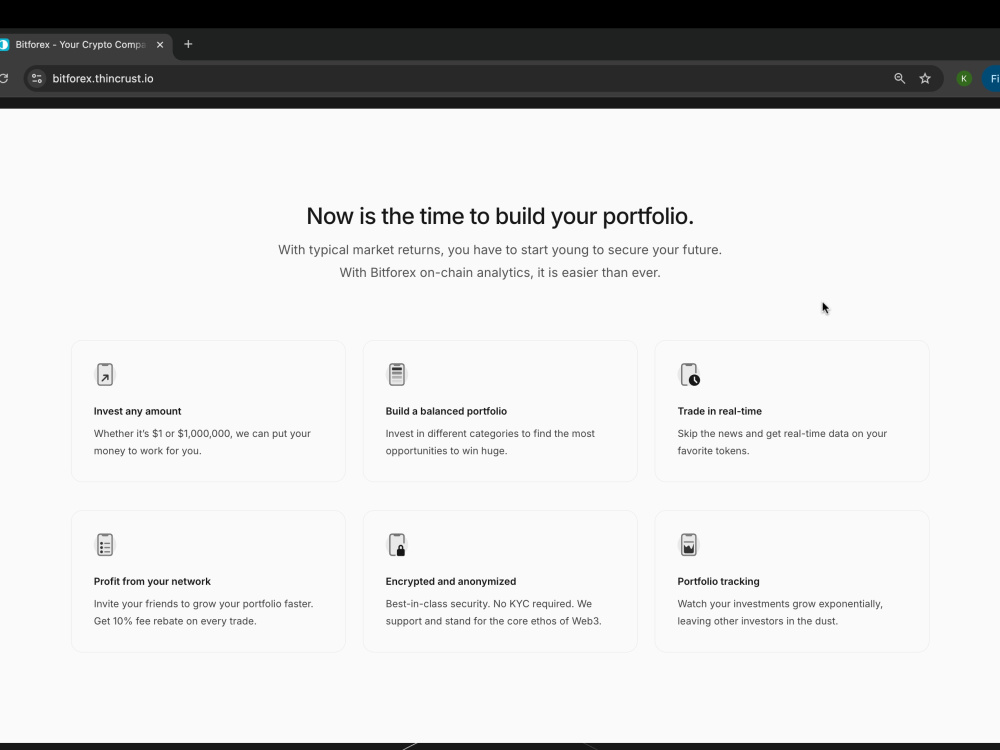Bookmark this page with the star icon
This screenshot has height=750, width=1000.
(925, 78)
